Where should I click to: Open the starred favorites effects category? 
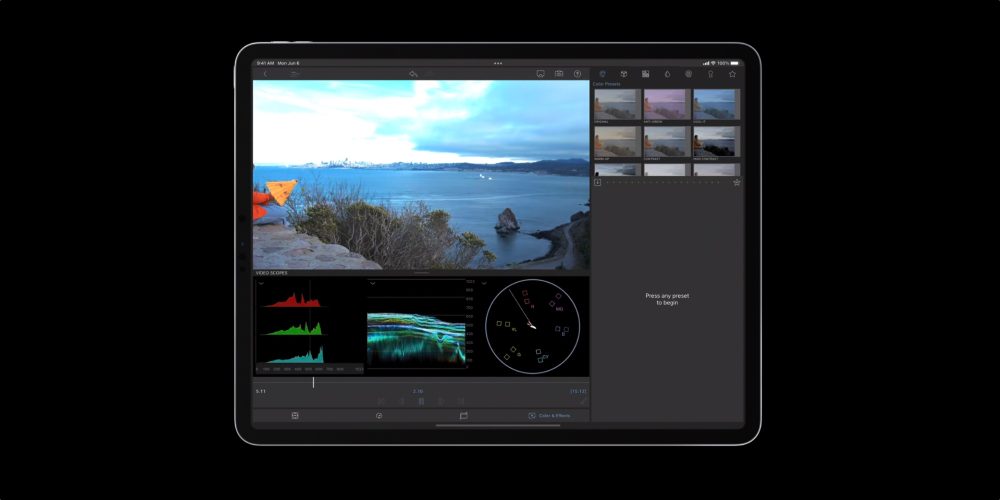point(732,74)
